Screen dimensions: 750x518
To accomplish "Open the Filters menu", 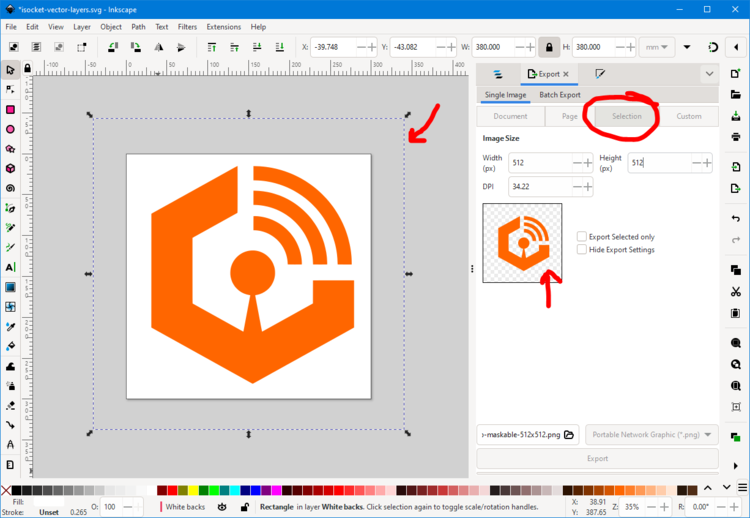I will 187,27.
